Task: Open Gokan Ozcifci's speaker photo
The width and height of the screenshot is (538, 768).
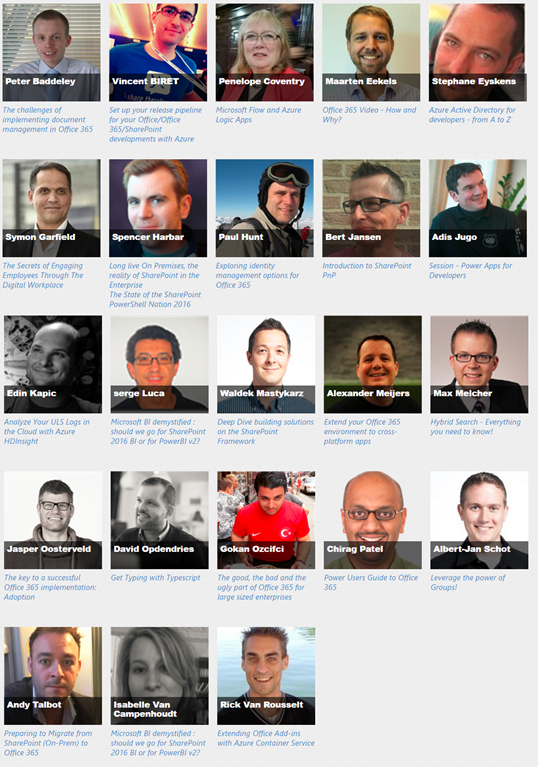Action: point(266,520)
